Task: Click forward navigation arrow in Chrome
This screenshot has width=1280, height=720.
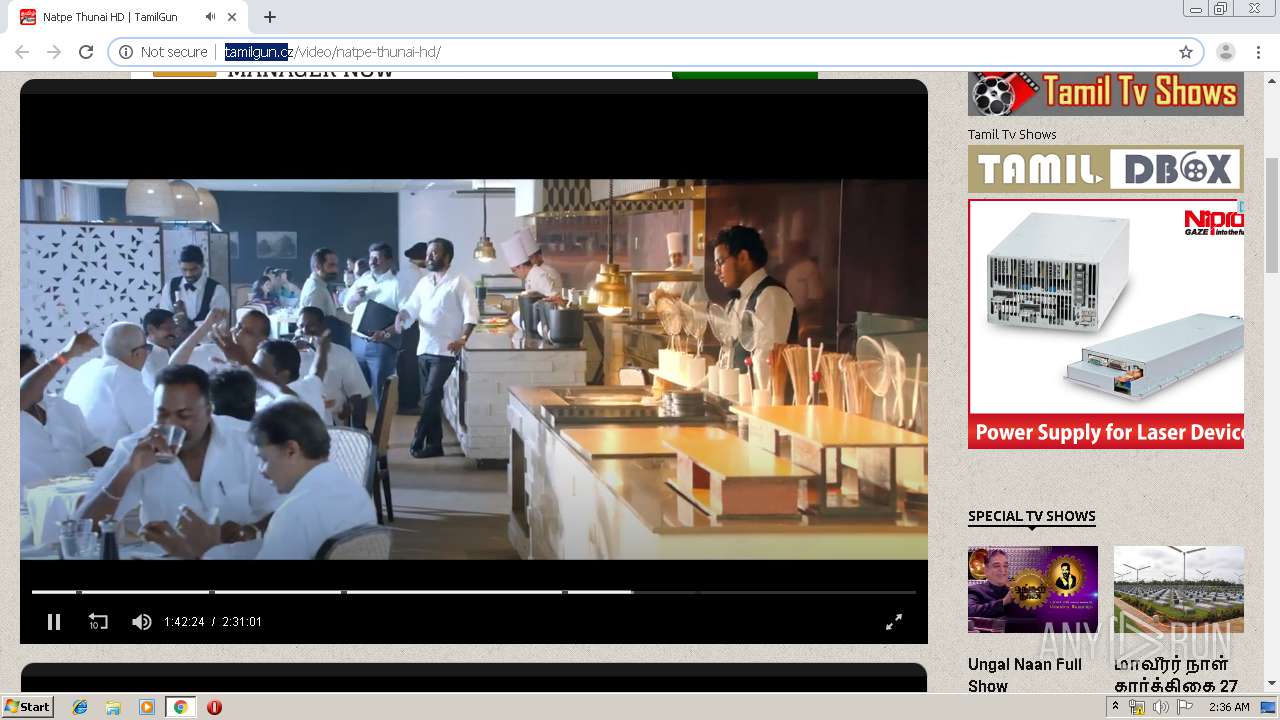Action: click(54, 52)
